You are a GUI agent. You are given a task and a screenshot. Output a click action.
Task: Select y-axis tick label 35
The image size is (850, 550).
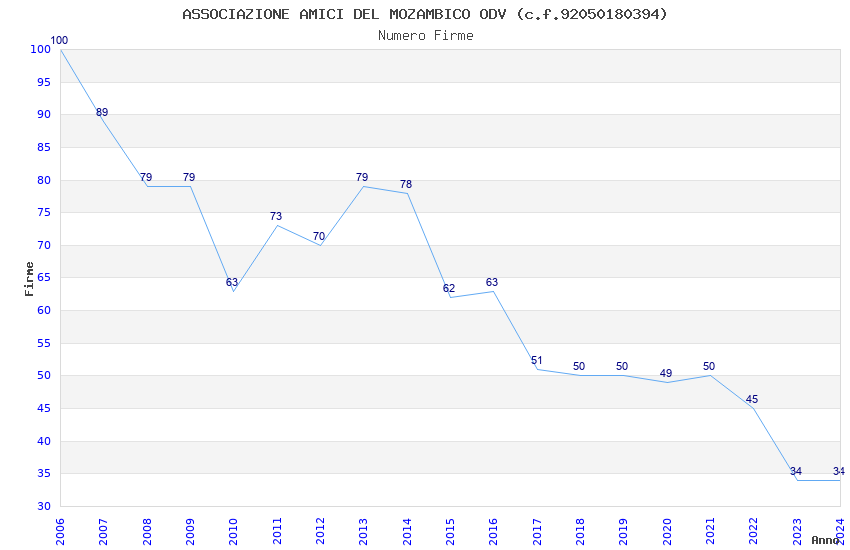pos(44,474)
